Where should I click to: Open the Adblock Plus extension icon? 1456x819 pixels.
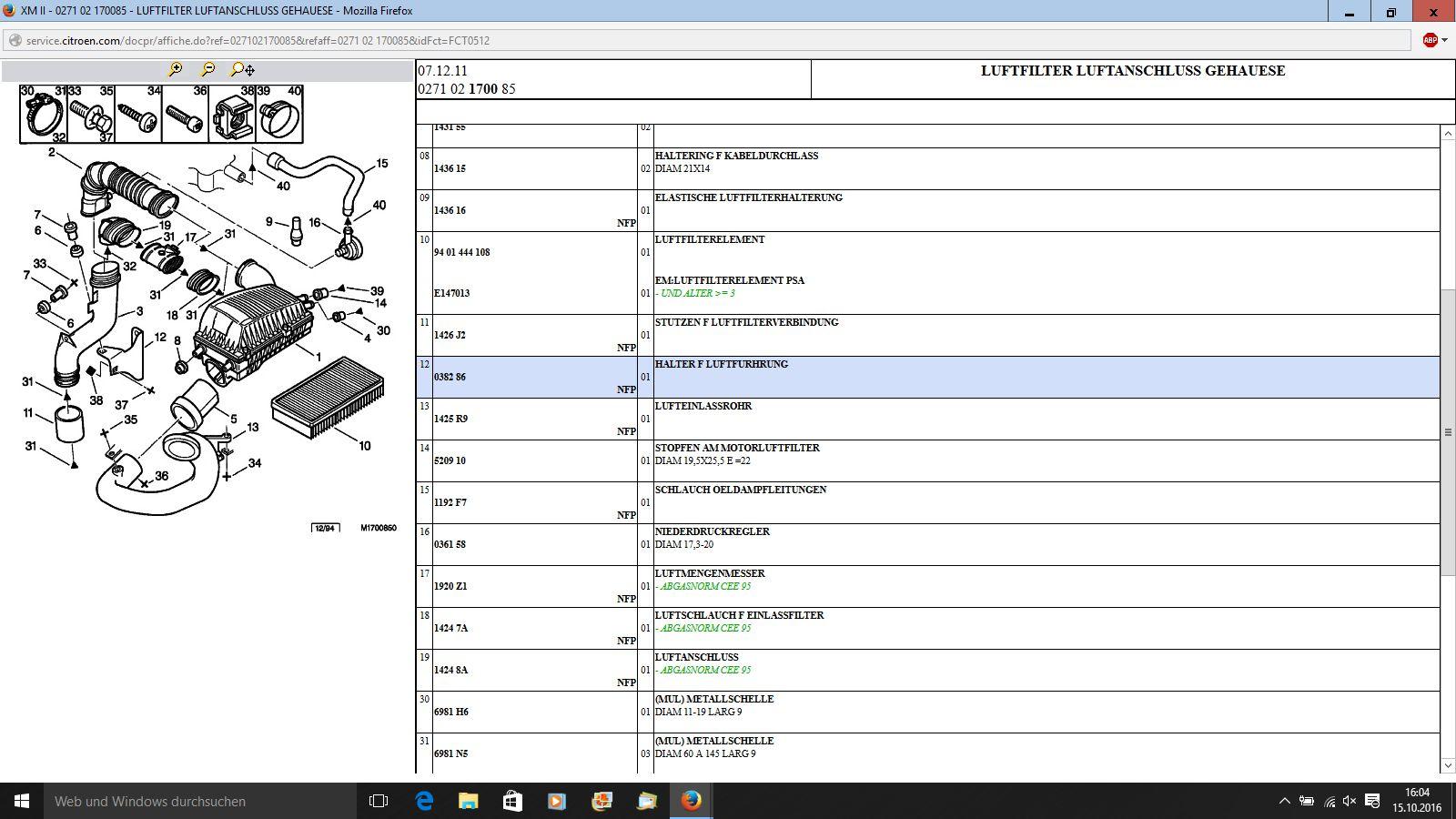[x=1430, y=40]
